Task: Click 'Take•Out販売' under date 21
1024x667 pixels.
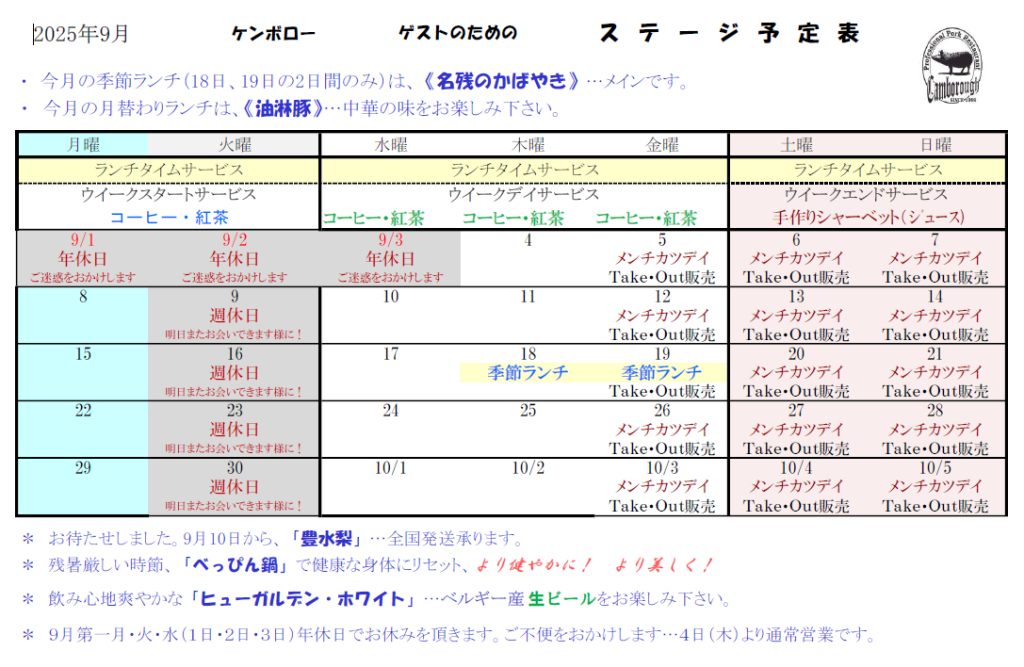Action: tap(935, 391)
